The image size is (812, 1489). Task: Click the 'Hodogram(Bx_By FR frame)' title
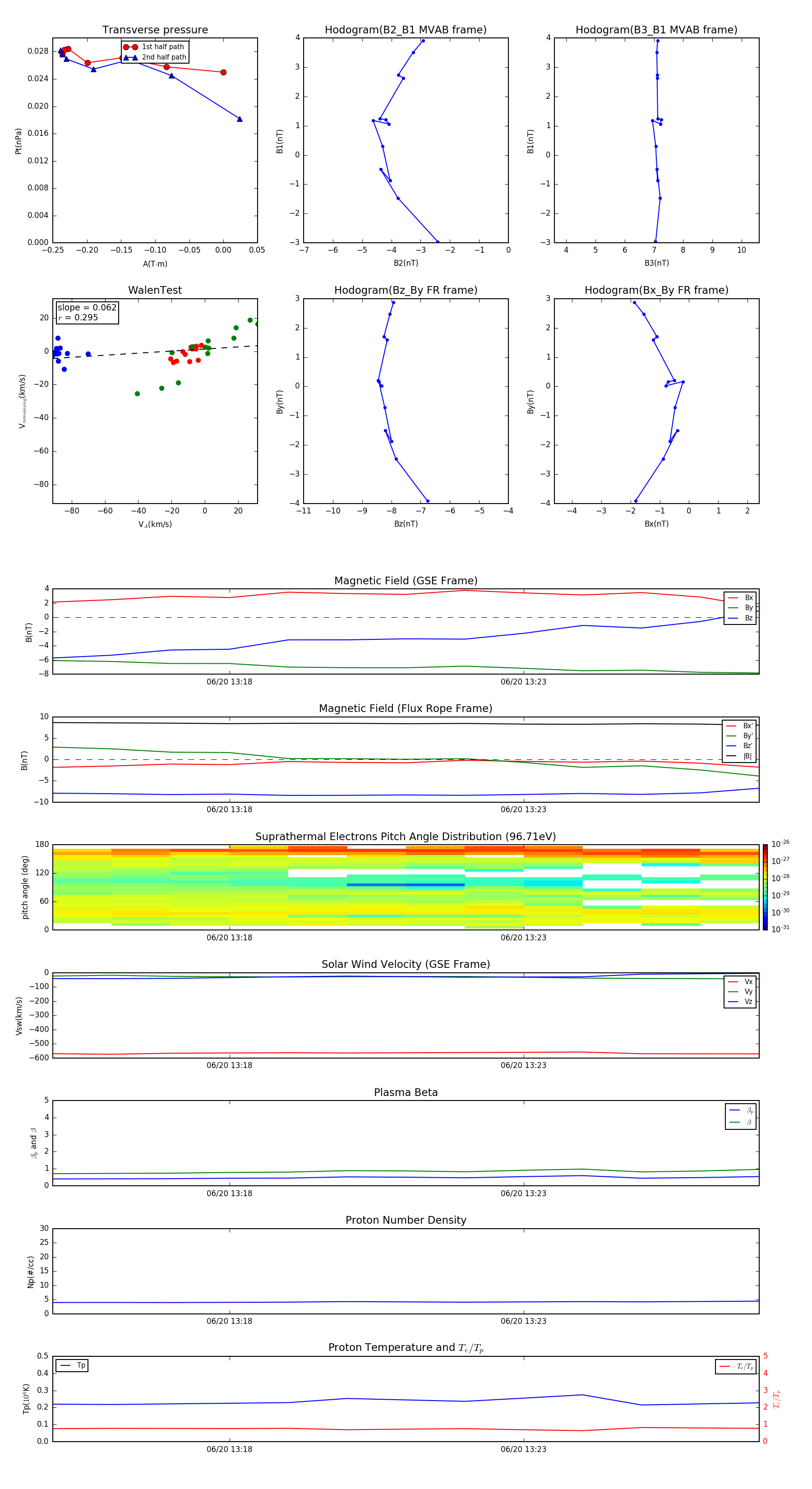[656, 290]
